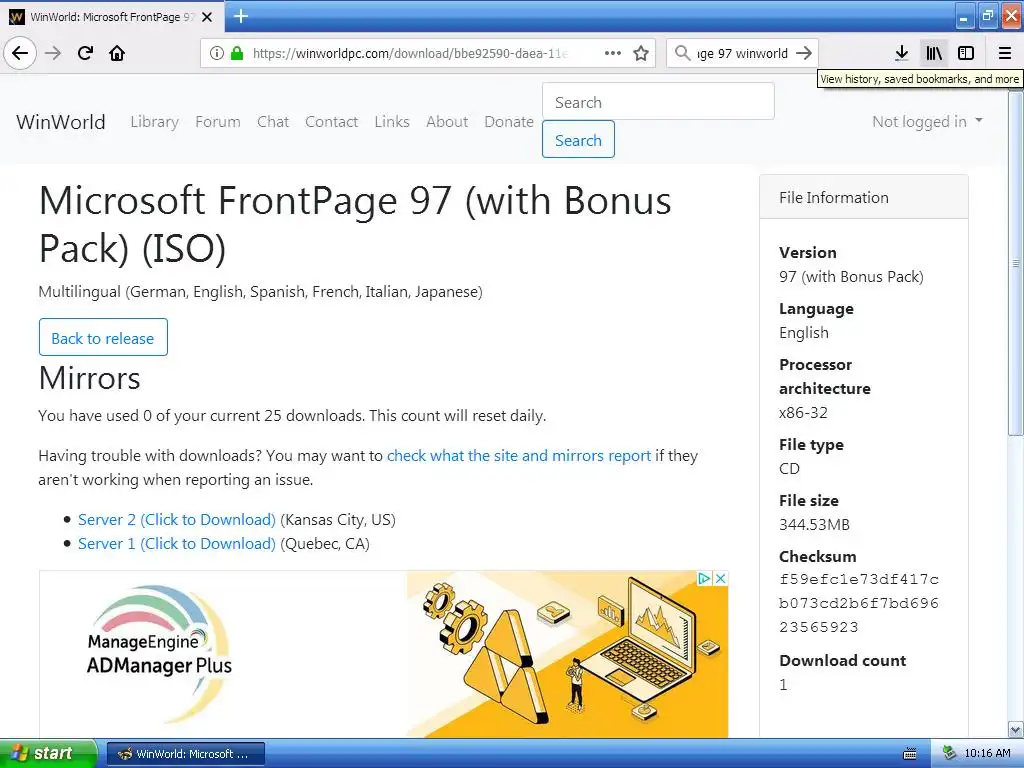Open the Donate nav item
Viewport: 1024px width, 768px height.
(509, 121)
